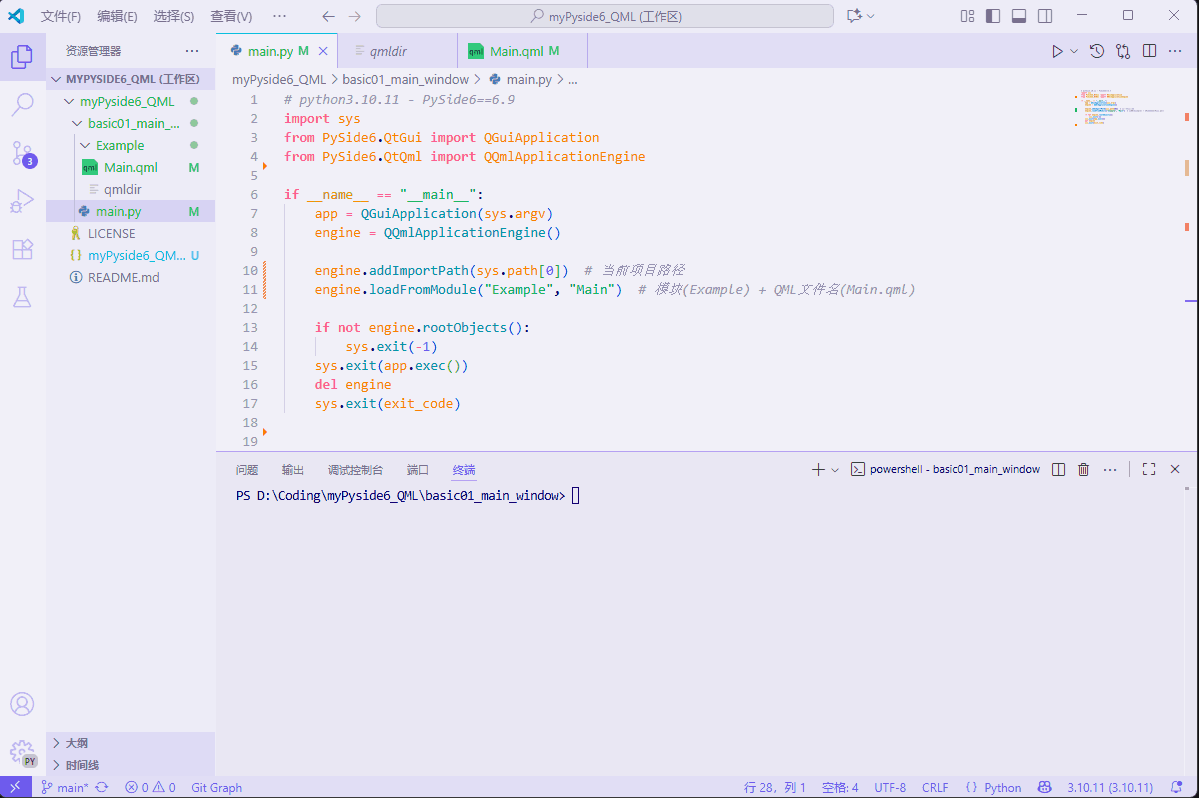Viewport: 1199px width, 798px height.
Task: Open the Accounts menu icon
Action: (x=22, y=704)
